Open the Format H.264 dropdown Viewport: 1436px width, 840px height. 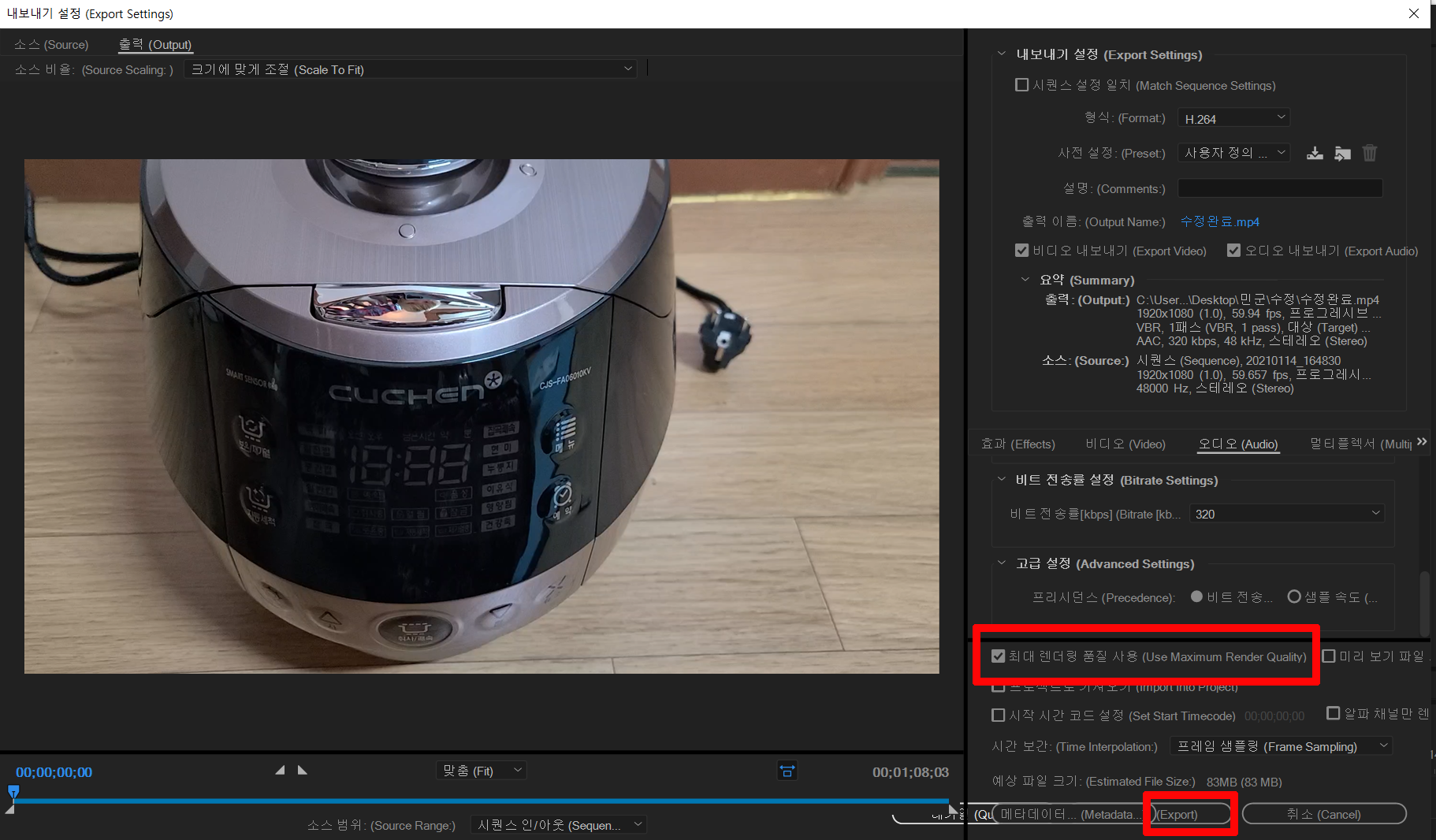(1233, 118)
